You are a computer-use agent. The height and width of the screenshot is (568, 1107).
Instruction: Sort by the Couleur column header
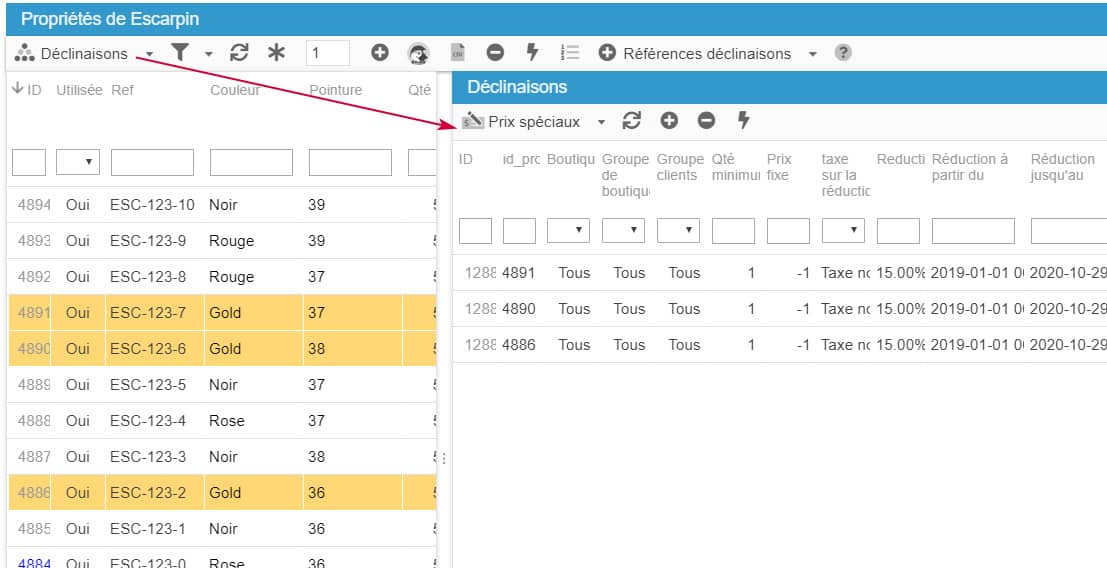coord(234,90)
